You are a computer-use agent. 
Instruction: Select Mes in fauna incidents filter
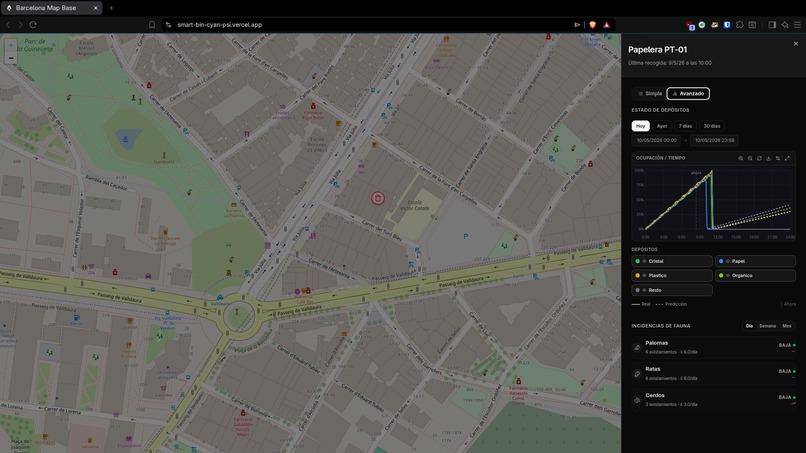pos(787,326)
